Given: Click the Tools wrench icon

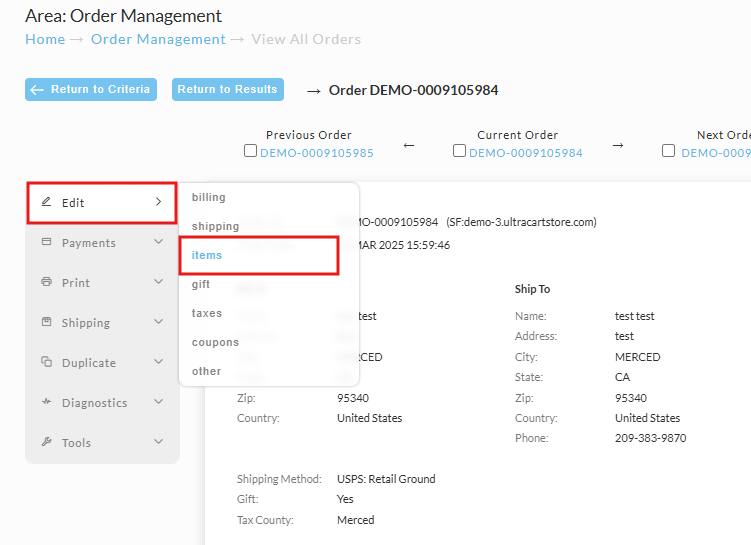Looking at the screenshot, I should tap(46, 442).
